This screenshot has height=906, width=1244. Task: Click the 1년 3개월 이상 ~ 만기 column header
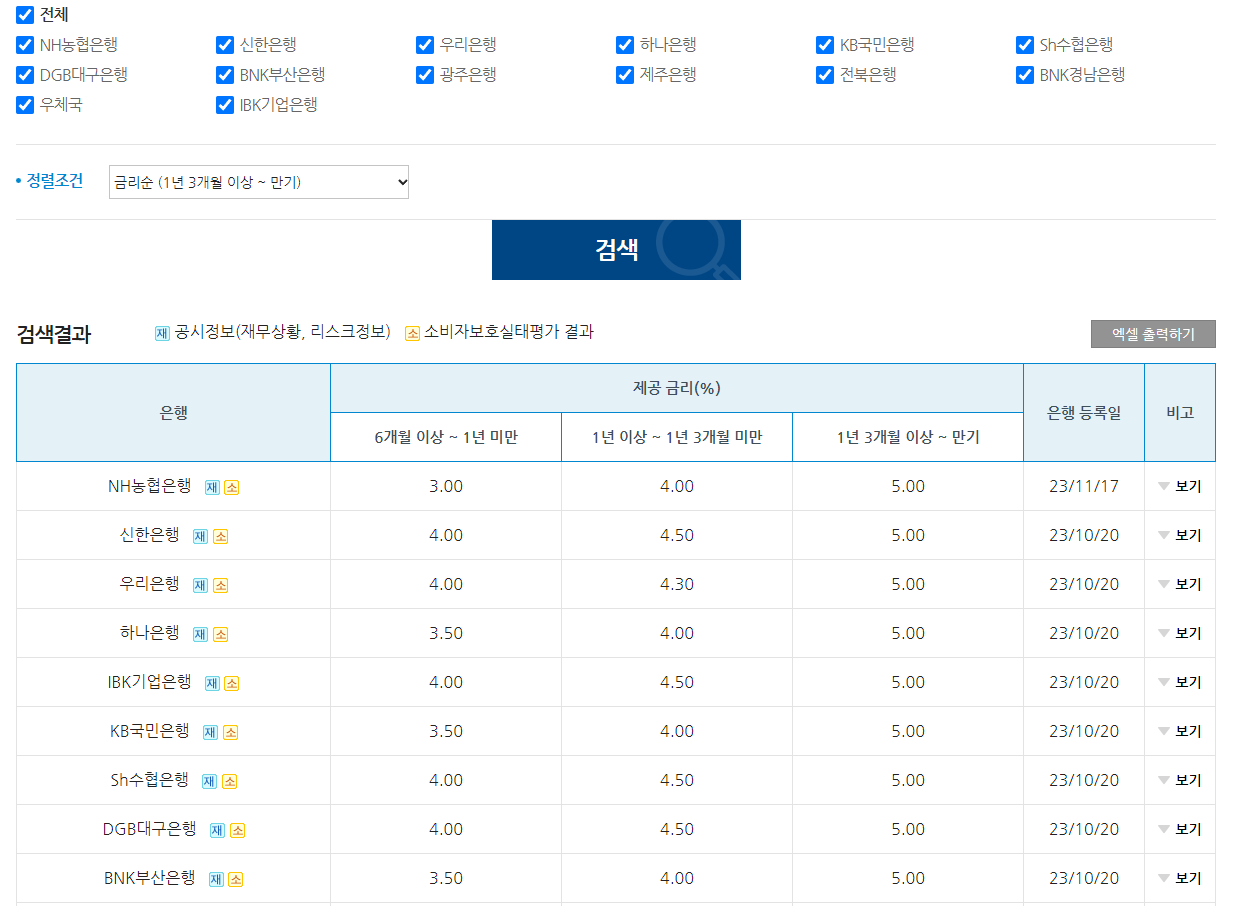coord(908,437)
